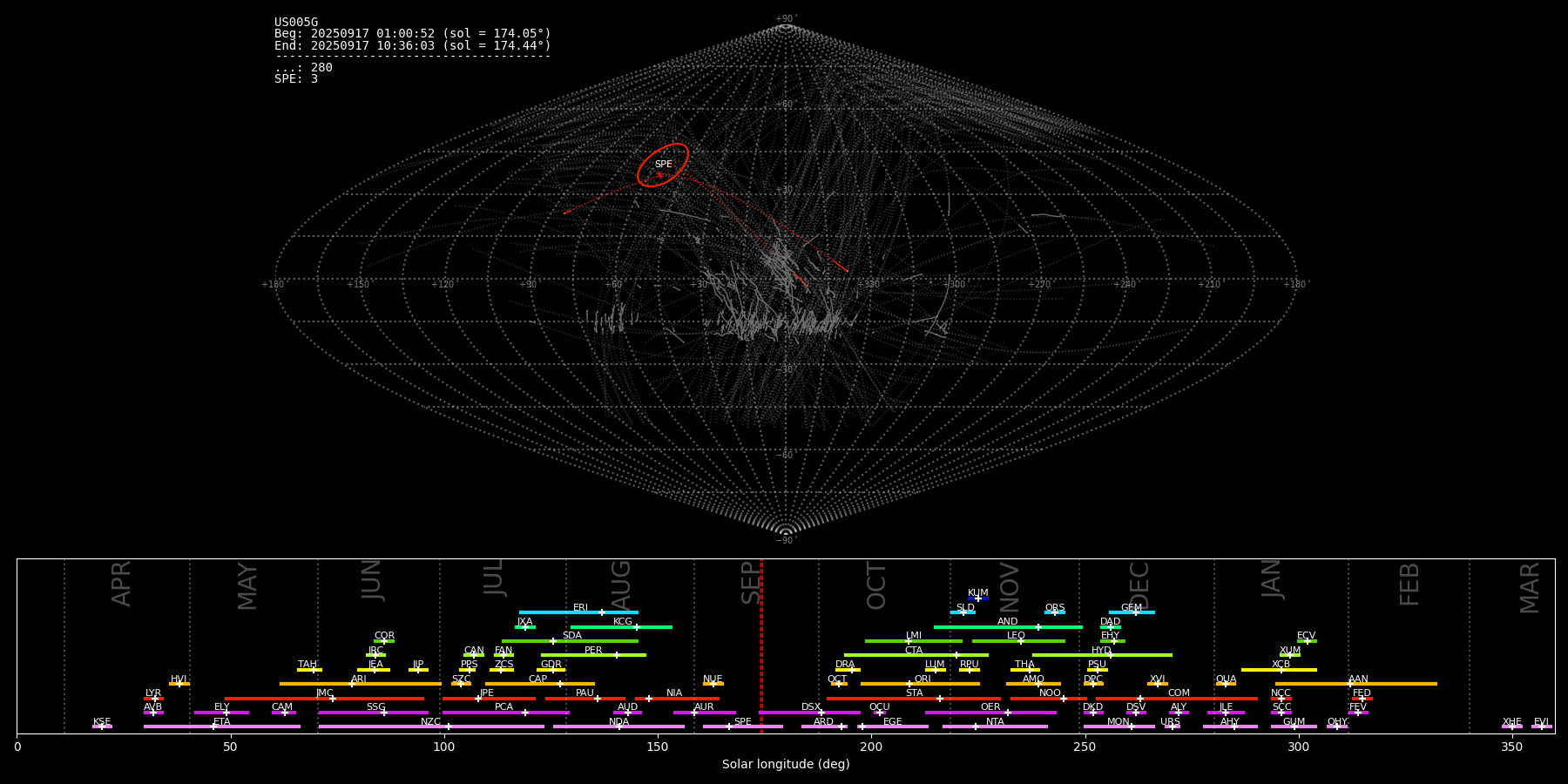
Task: Click the 350 tick on solar longitude axis
Action: (x=1511, y=746)
